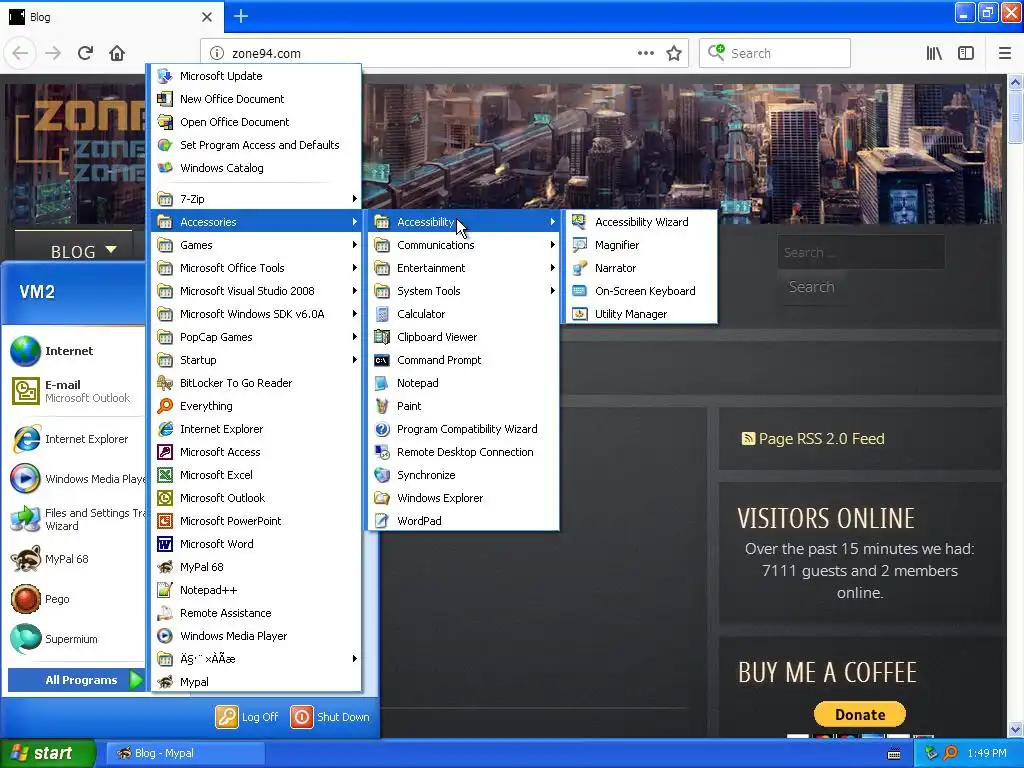This screenshot has width=1024, height=768.
Task: Launch On-Screen Keyboard
Action: coord(641,291)
